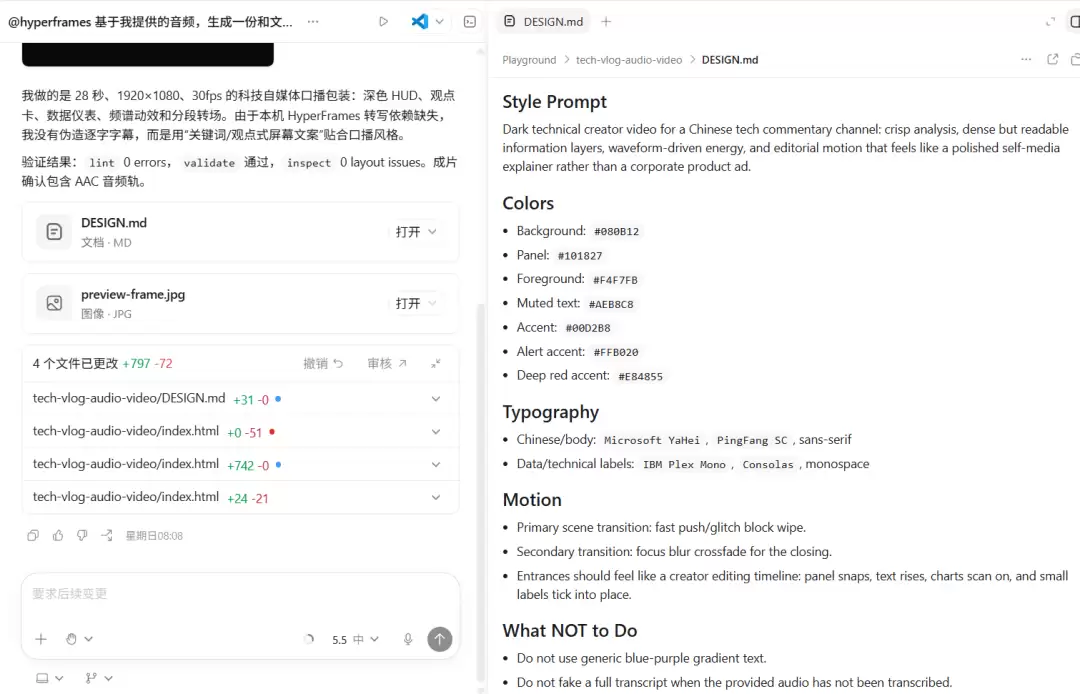Image resolution: width=1080 pixels, height=694 pixels.
Task: Give thumbs up to the response
Action: [x=58, y=535]
